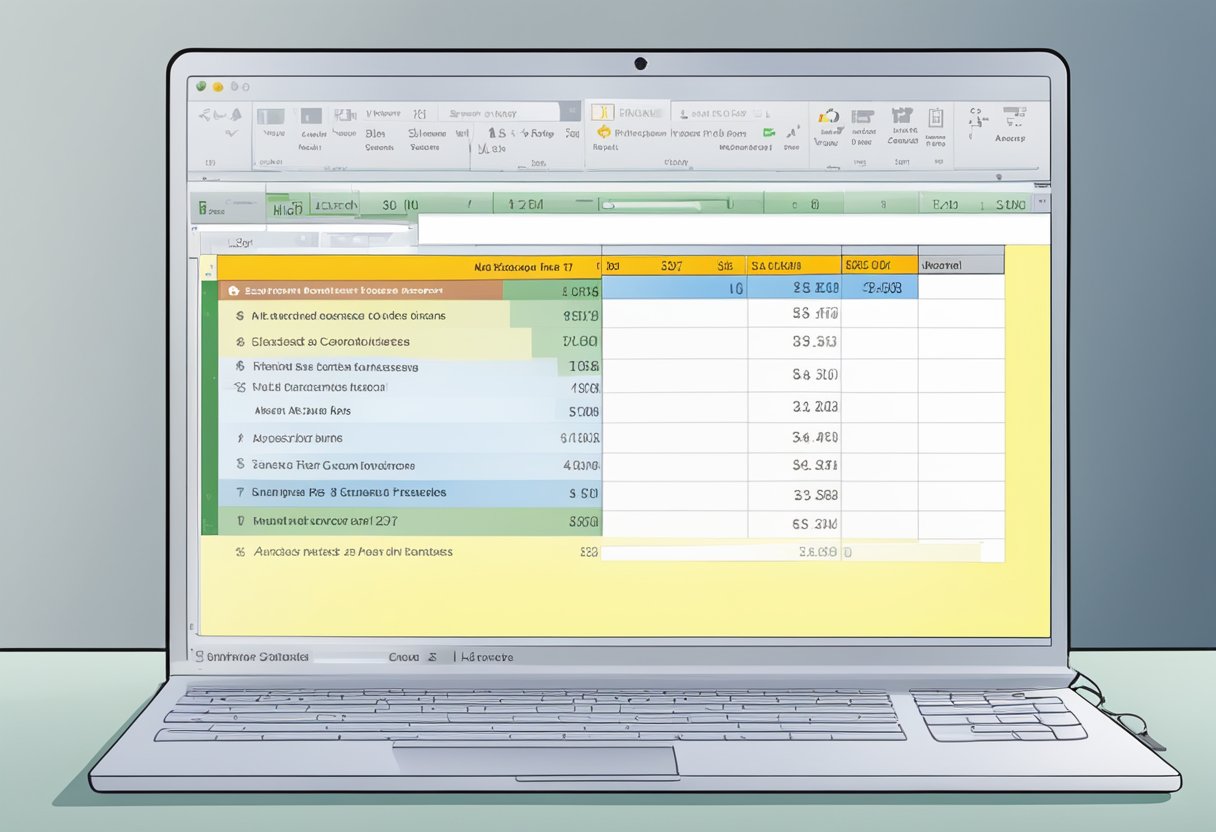
Task: Click the green flag icon in the ribbon
Action: coord(768,131)
